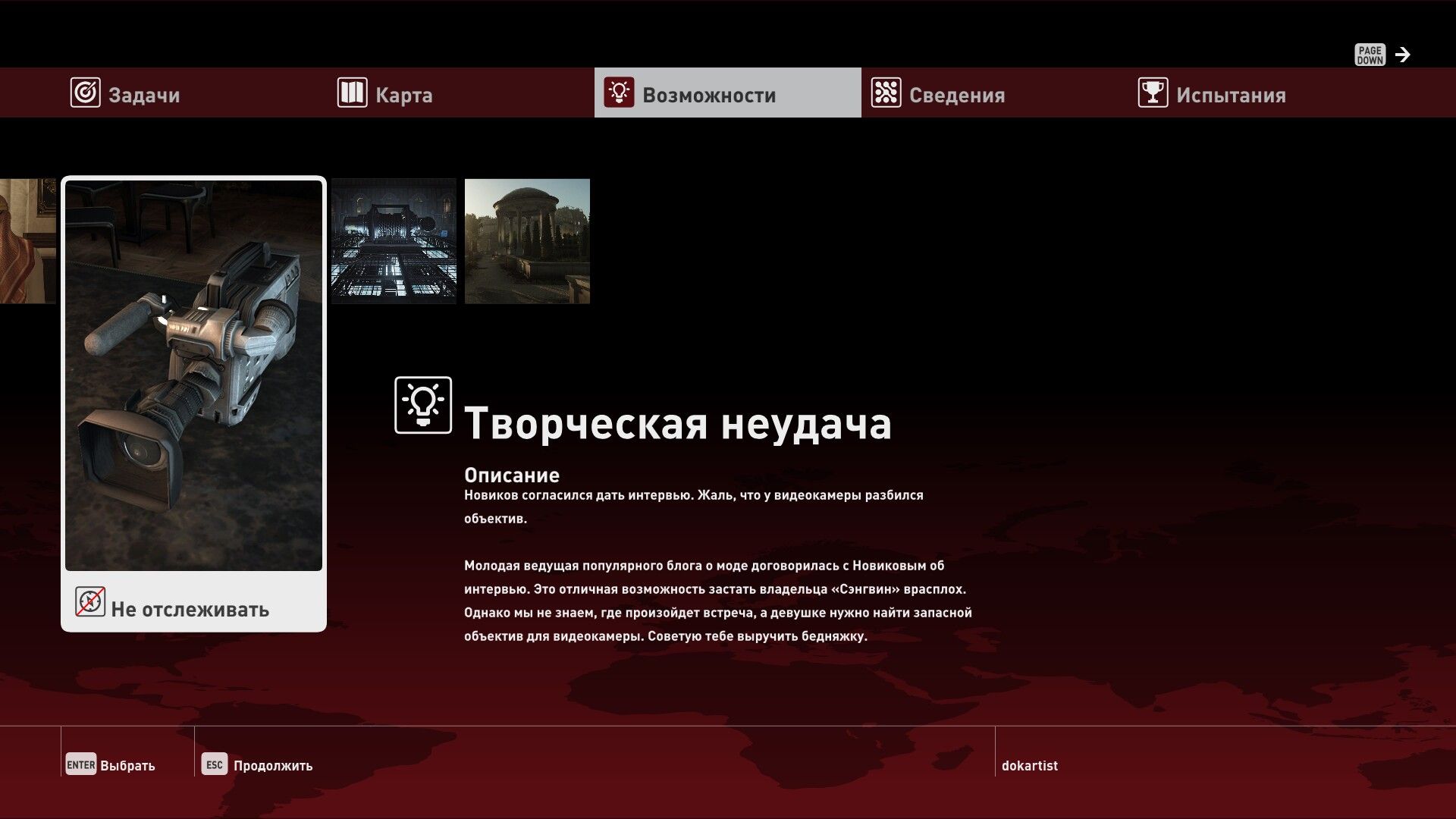
Task: Click the Сведения intel dots icon
Action: point(886,93)
